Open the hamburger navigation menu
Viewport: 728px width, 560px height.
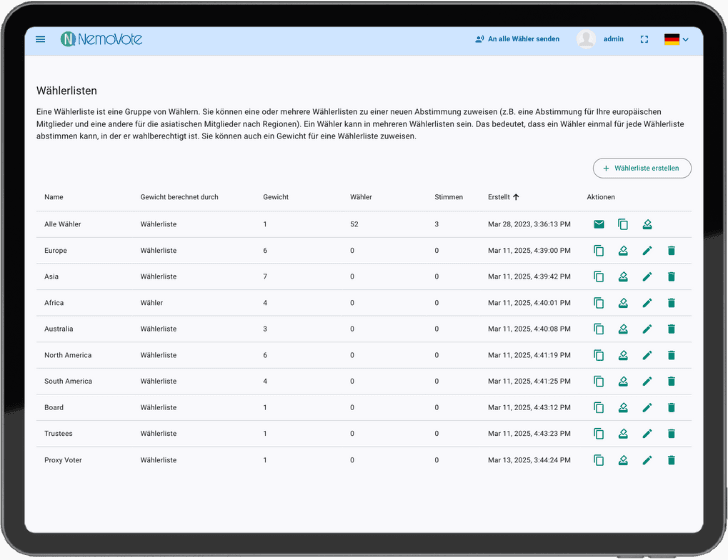point(40,39)
